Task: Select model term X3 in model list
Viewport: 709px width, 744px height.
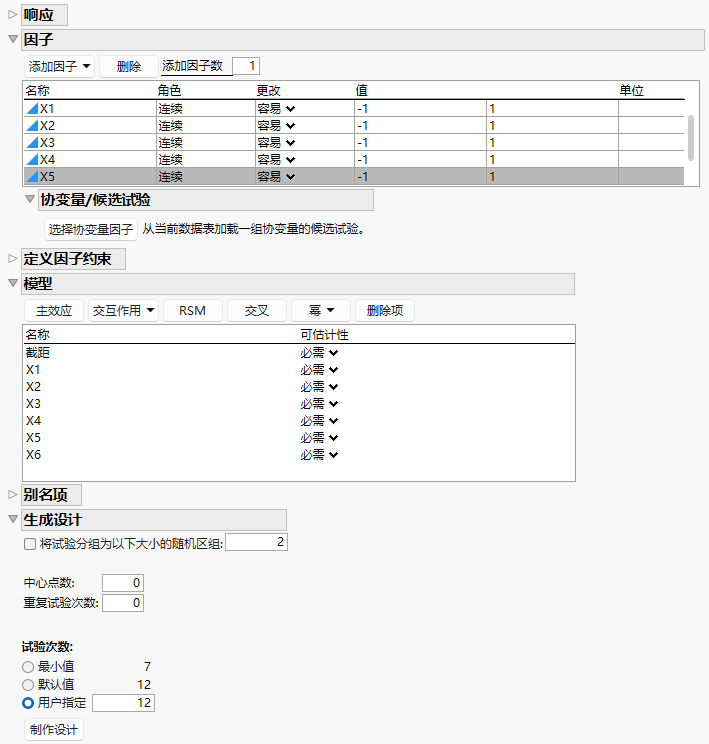Action: (33, 404)
